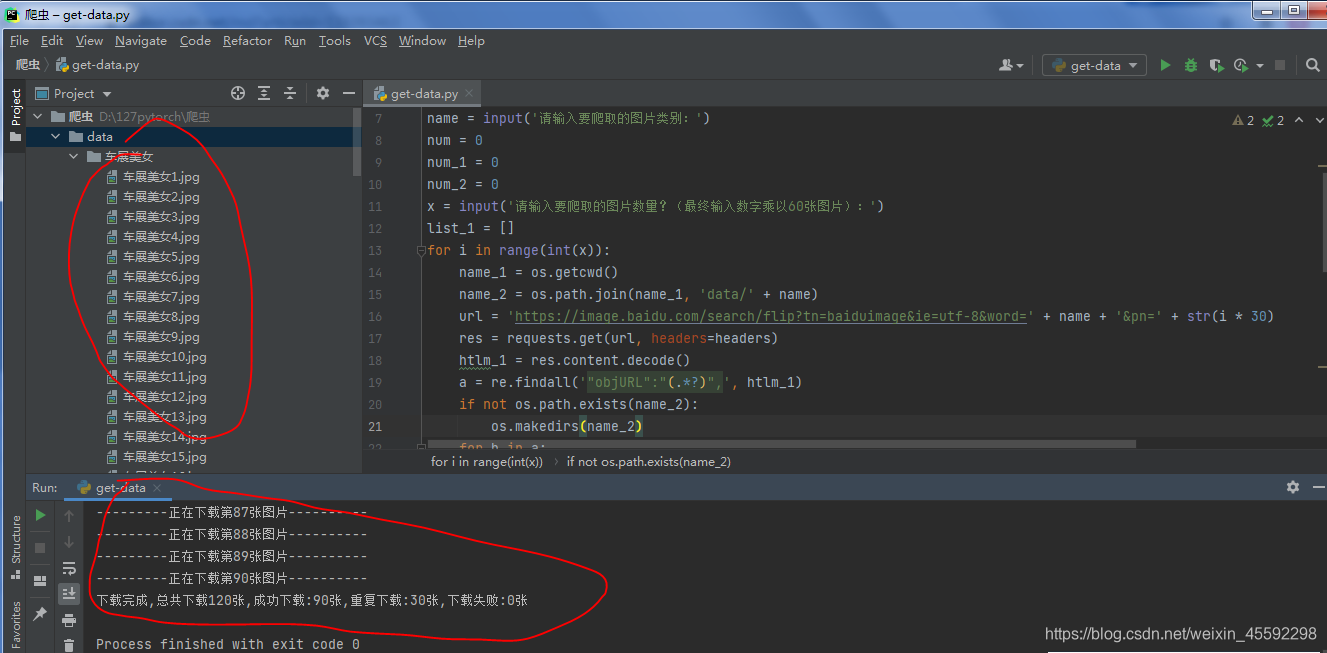Locate the opened file in the Project tree
Image resolution: width=1327 pixels, height=653 pixels.
238,93
